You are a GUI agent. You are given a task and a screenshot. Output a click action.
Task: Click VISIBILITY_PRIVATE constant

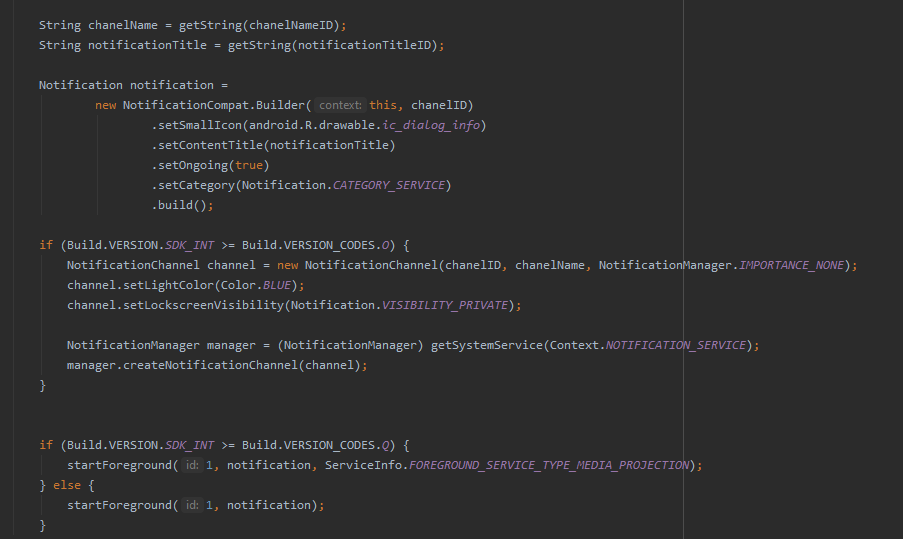[x=445, y=305]
